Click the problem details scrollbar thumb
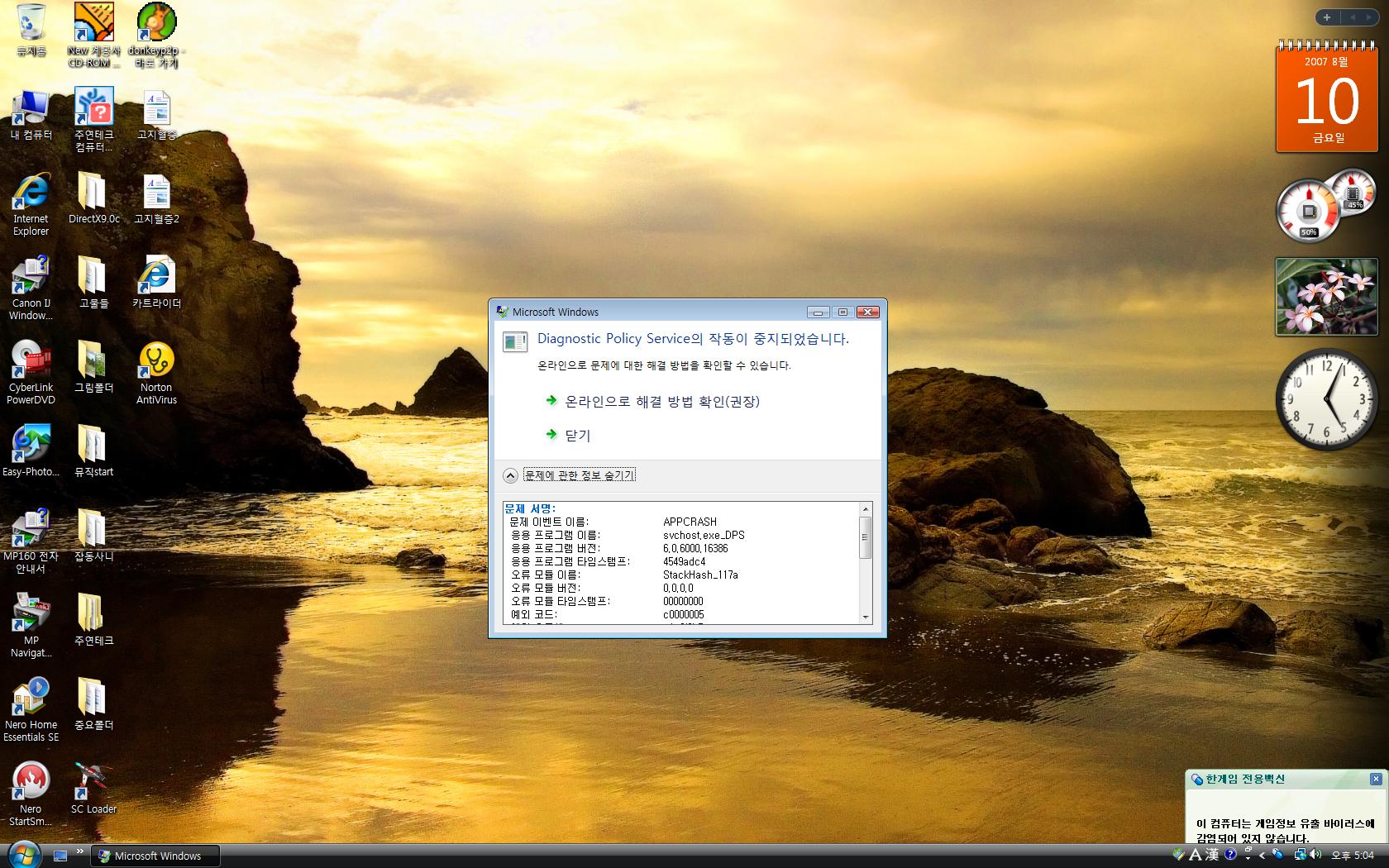1389x868 pixels. point(866,537)
